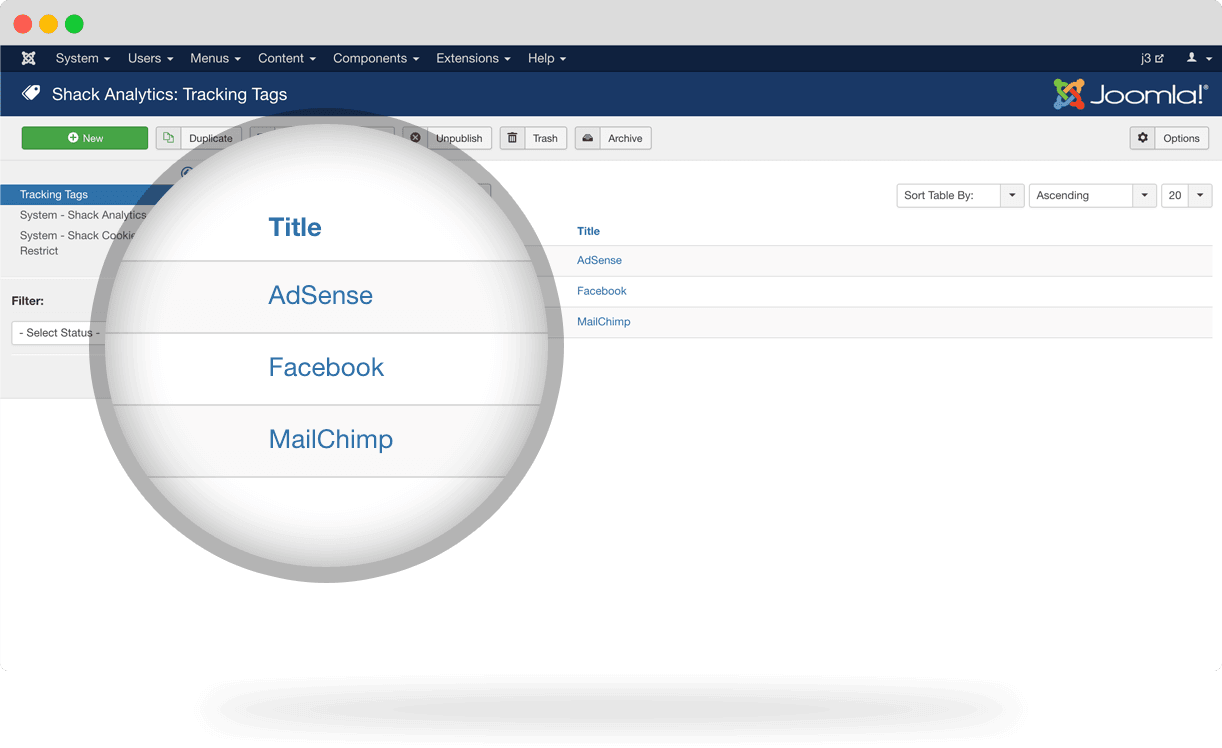This screenshot has height=748, width=1222.
Task: Open the Menus menu
Action: point(216,58)
